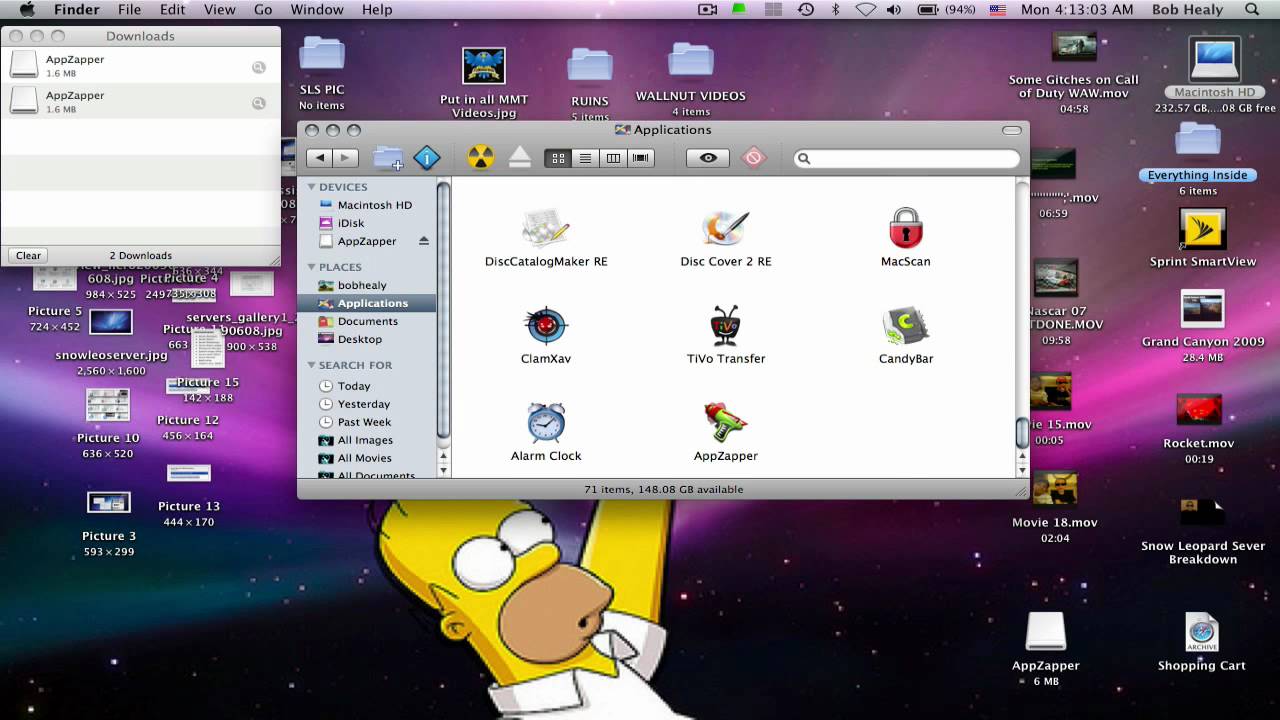Image resolution: width=1280 pixels, height=720 pixels.
Task: Reveal second AppZapper download in Finder
Action: [259, 103]
